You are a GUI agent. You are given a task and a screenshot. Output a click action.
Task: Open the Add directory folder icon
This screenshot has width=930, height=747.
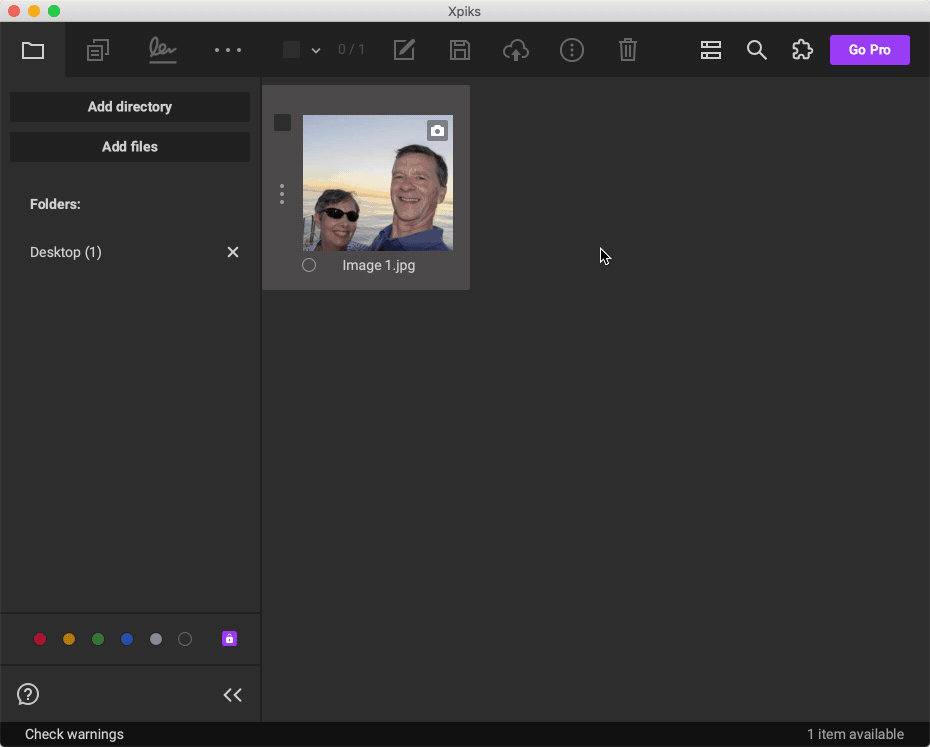coord(32,50)
